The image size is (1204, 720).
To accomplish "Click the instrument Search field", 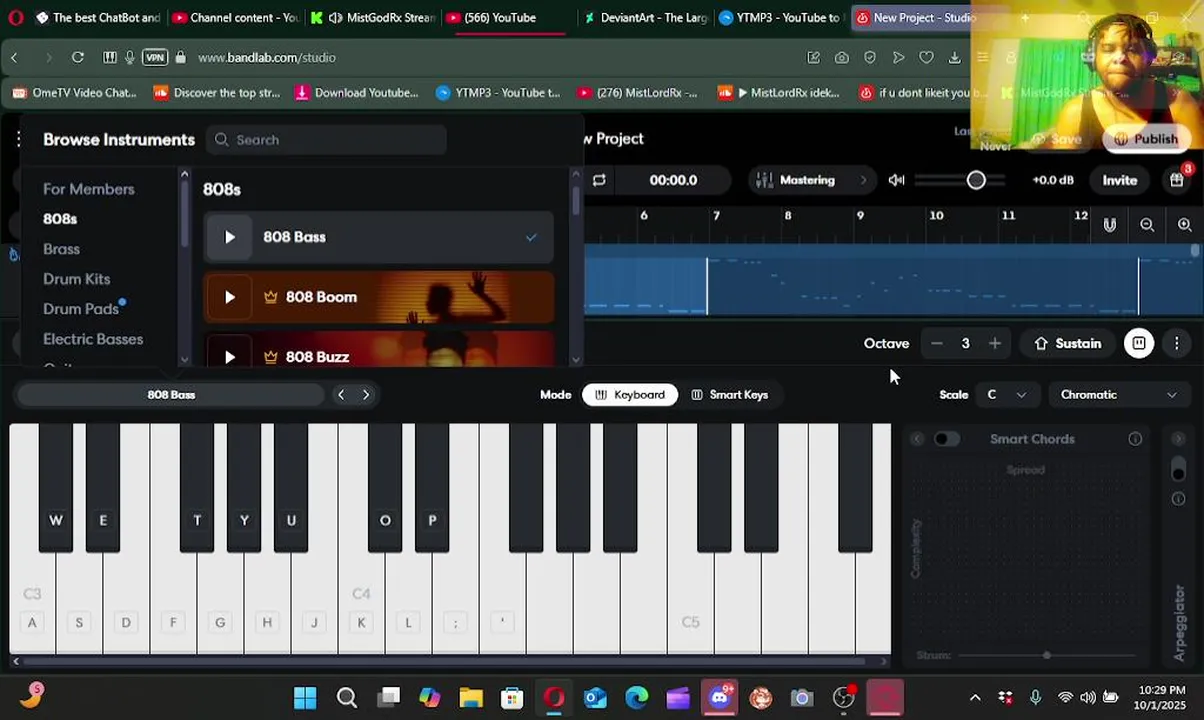I will coord(327,140).
